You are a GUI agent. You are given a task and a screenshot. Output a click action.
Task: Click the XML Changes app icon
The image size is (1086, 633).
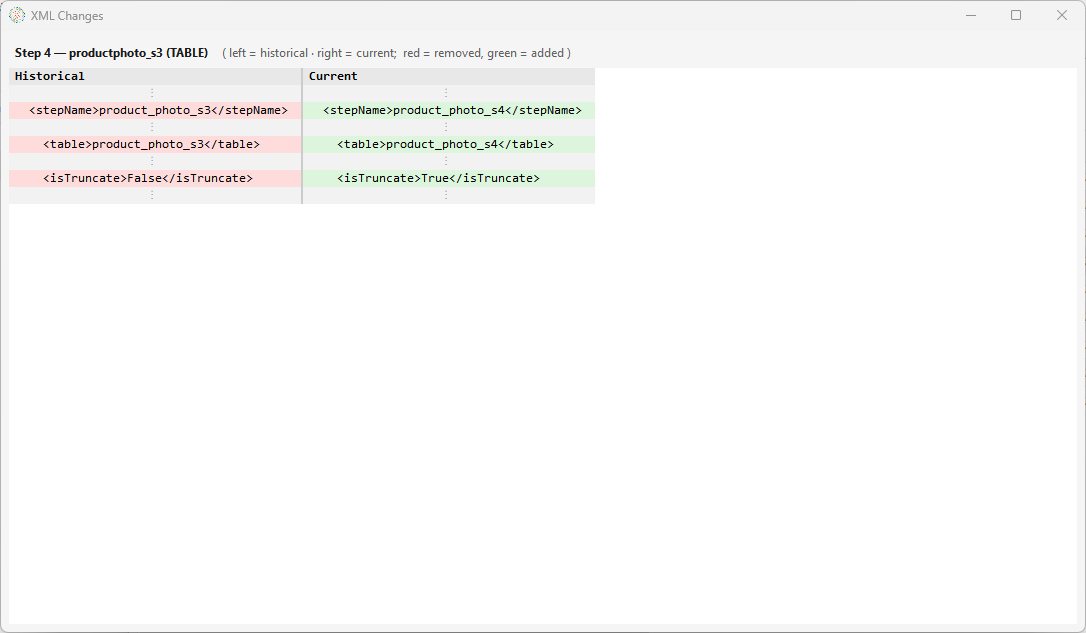[x=17, y=15]
